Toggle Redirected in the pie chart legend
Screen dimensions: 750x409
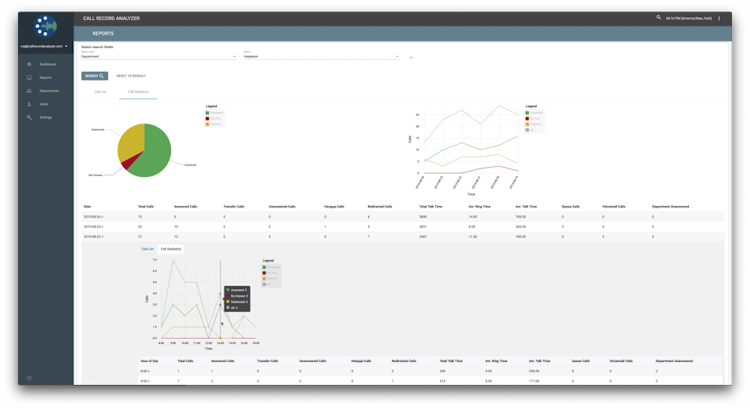tap(214, 124)
